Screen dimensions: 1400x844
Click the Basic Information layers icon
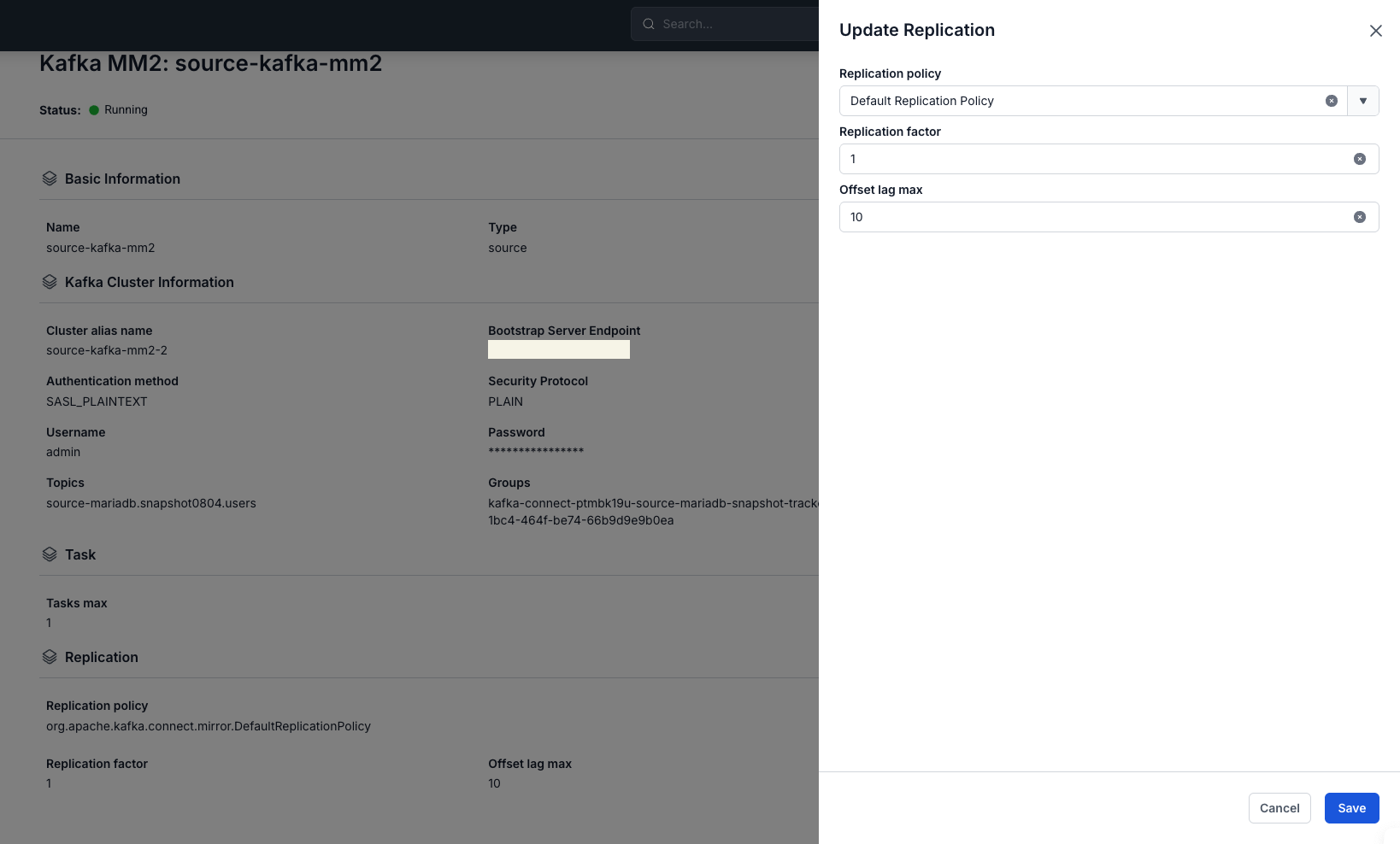coord(50,179)
